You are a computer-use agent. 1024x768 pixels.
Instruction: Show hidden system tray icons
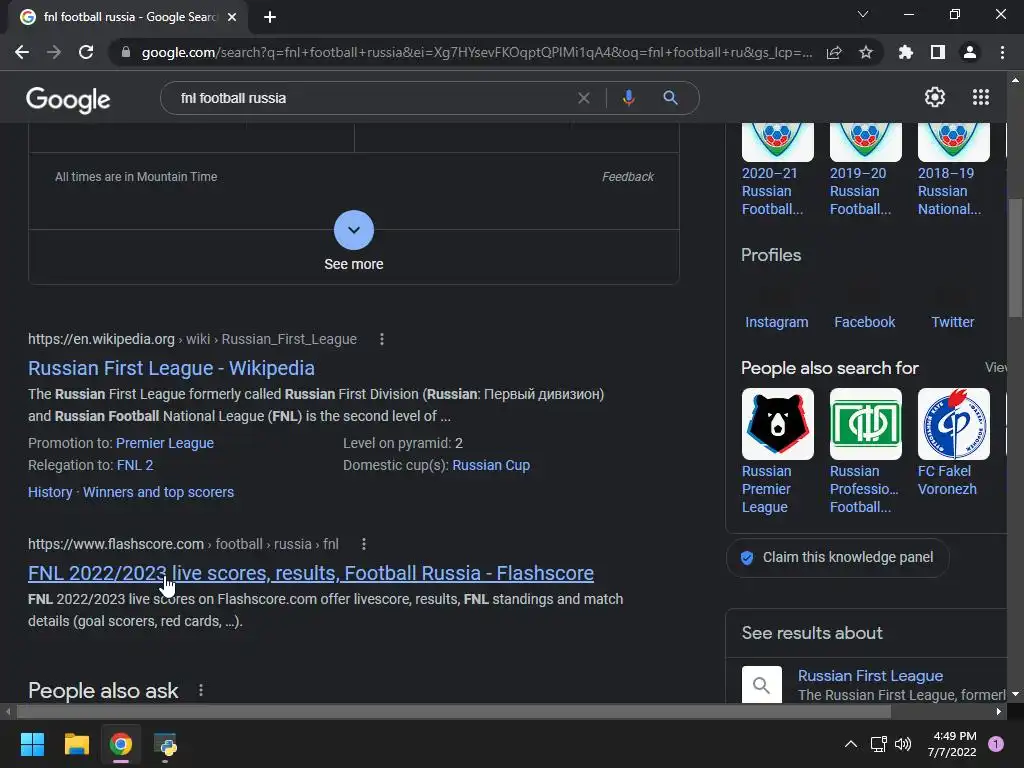click(851, 744)
